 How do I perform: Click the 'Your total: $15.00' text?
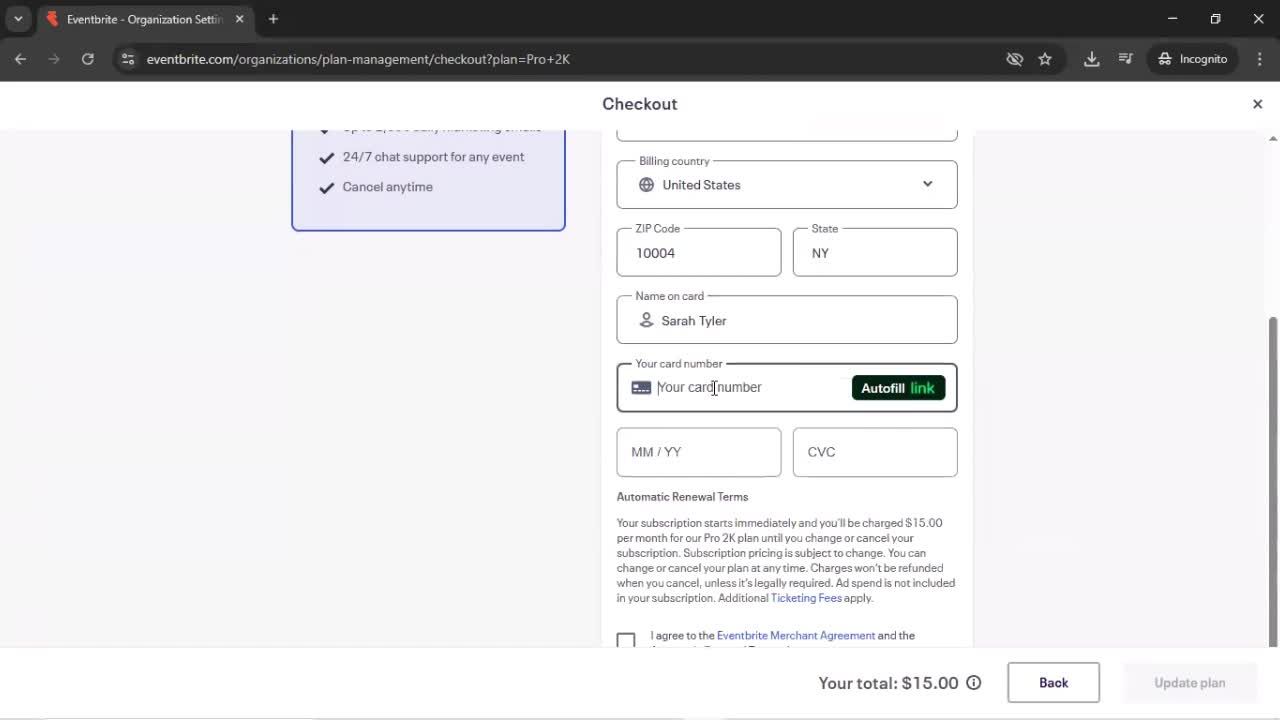[888, 683]
